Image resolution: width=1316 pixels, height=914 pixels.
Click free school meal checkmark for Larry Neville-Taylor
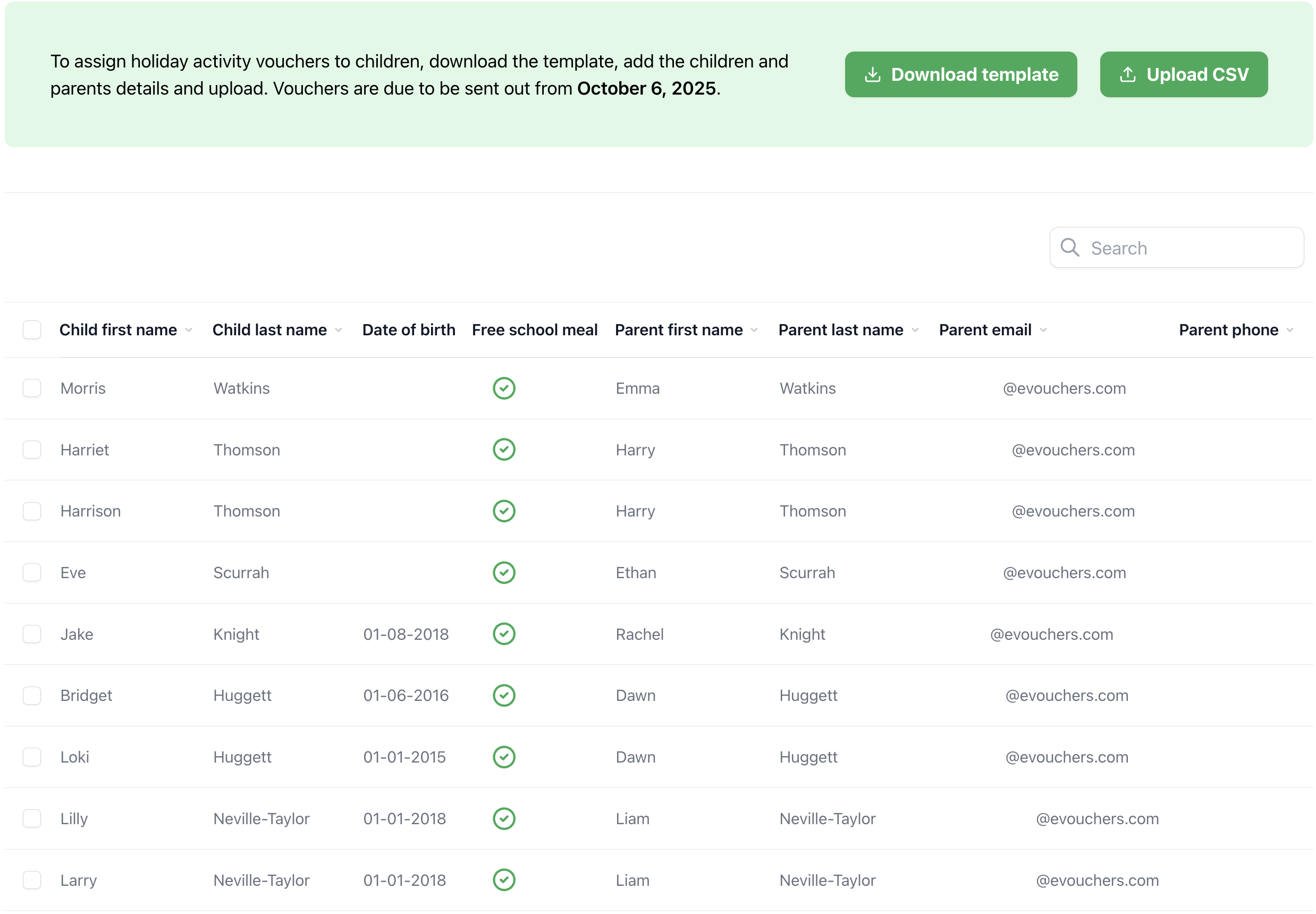point(503,879)
